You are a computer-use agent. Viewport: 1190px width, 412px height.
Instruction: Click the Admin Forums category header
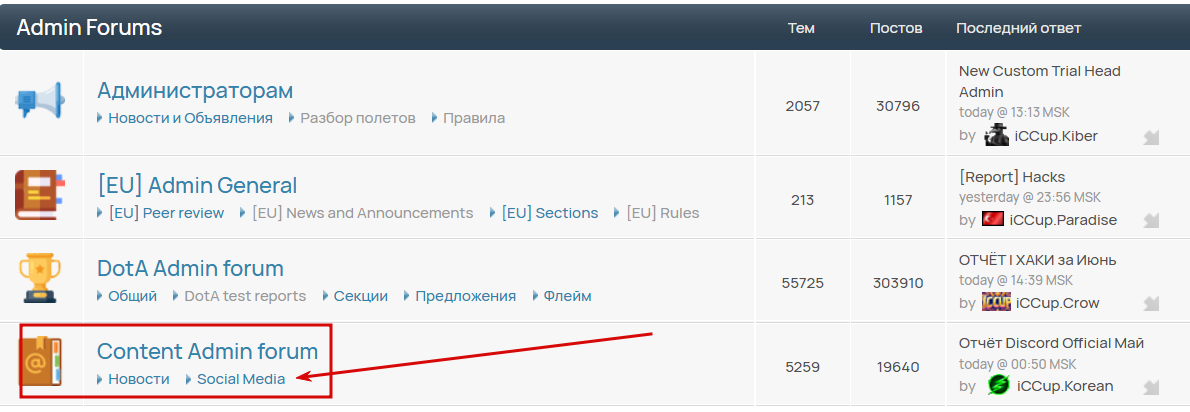pos(90,28)
